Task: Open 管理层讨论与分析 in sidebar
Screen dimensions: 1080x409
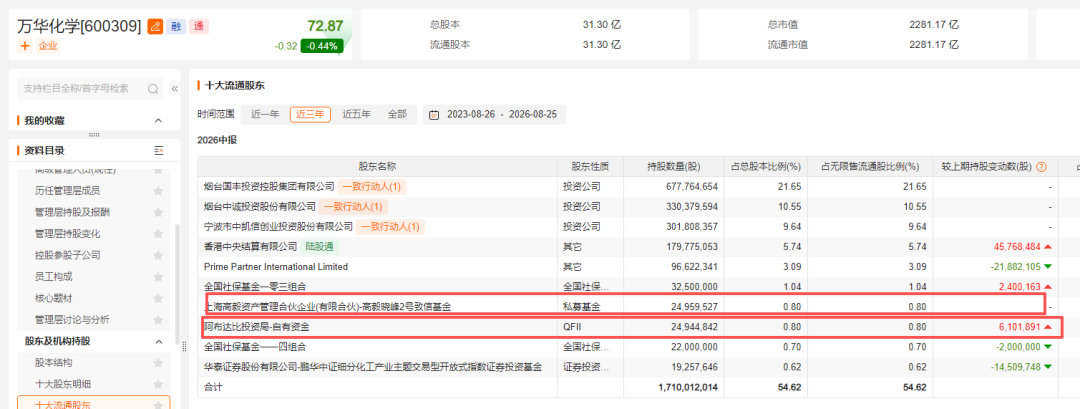Action: click(x=72, y=319)
